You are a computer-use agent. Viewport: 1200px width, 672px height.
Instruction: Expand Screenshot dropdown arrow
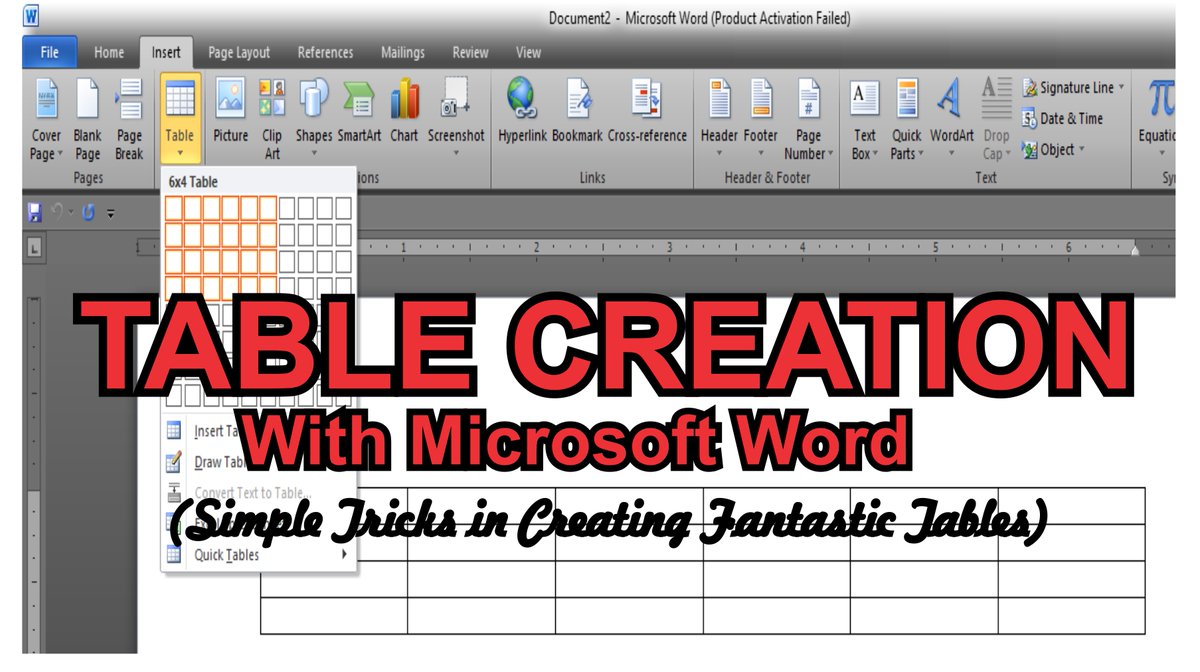(456, 154)
